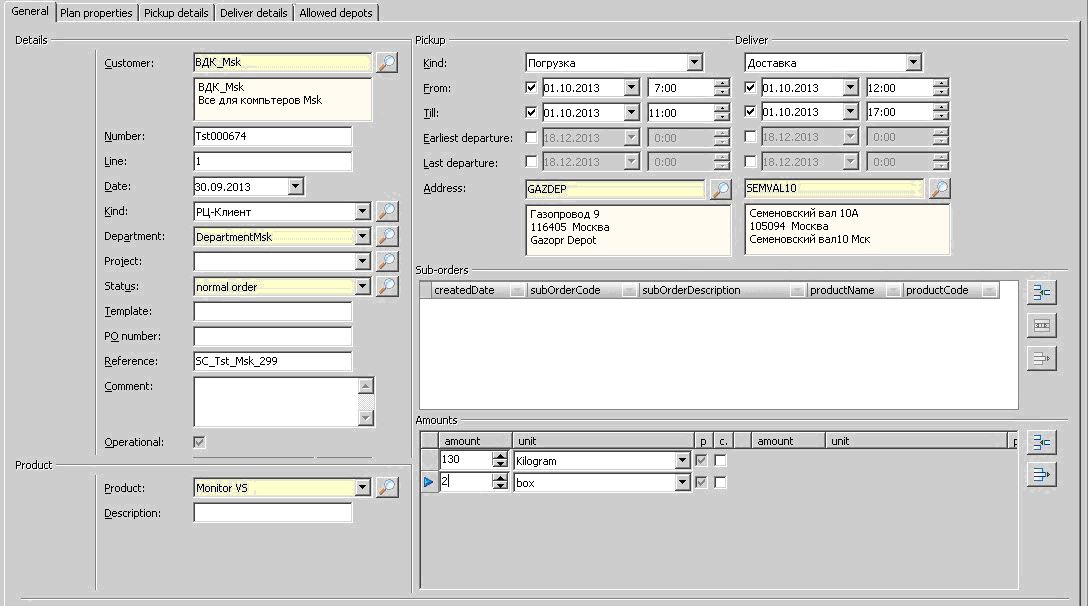Increase the Deliver From time 12:00 spinner
This screenshot has height=606, width=1088.
(940, 83)
